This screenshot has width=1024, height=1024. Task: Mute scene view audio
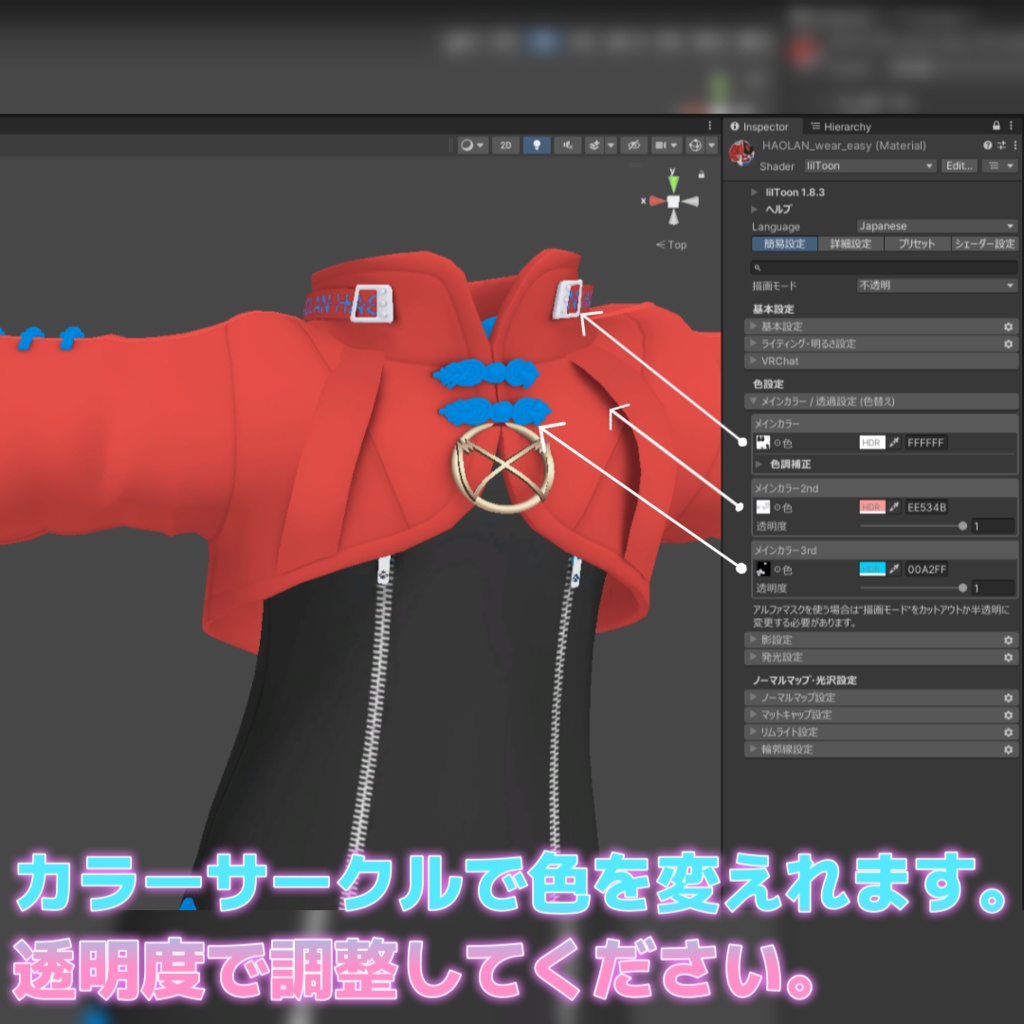tap(568, 145)
